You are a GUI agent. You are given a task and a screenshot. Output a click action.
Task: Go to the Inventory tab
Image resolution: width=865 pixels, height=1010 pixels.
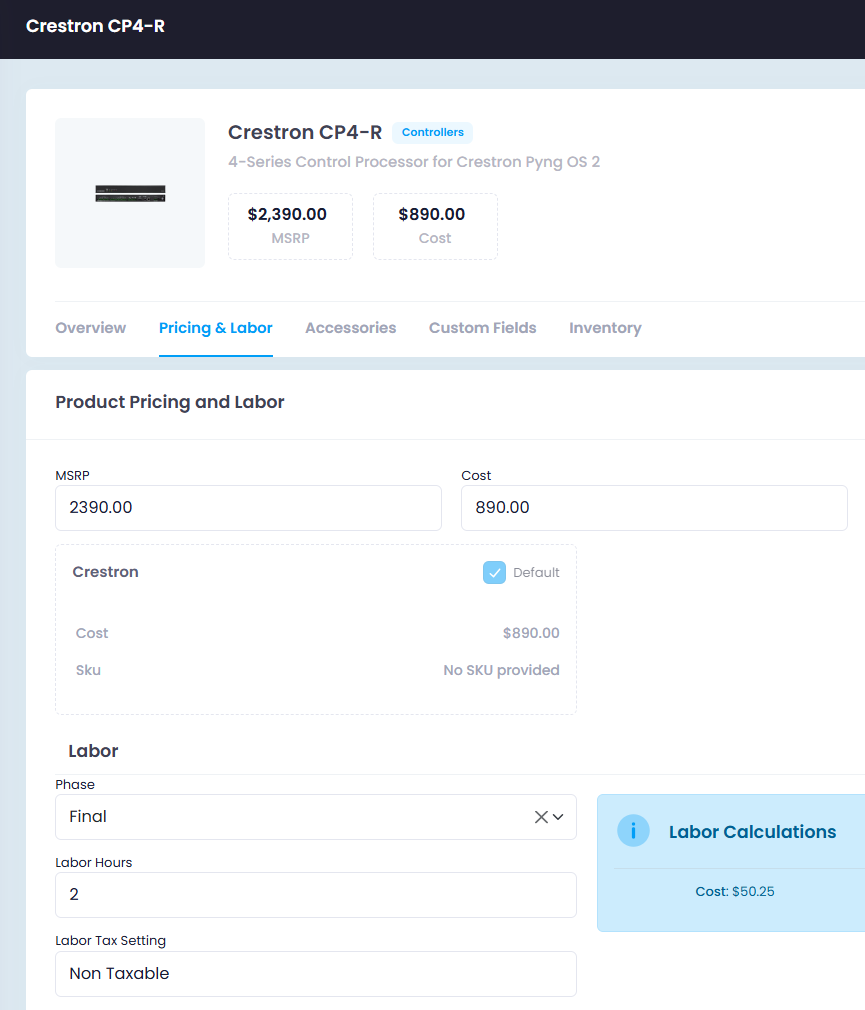[605, 328]
